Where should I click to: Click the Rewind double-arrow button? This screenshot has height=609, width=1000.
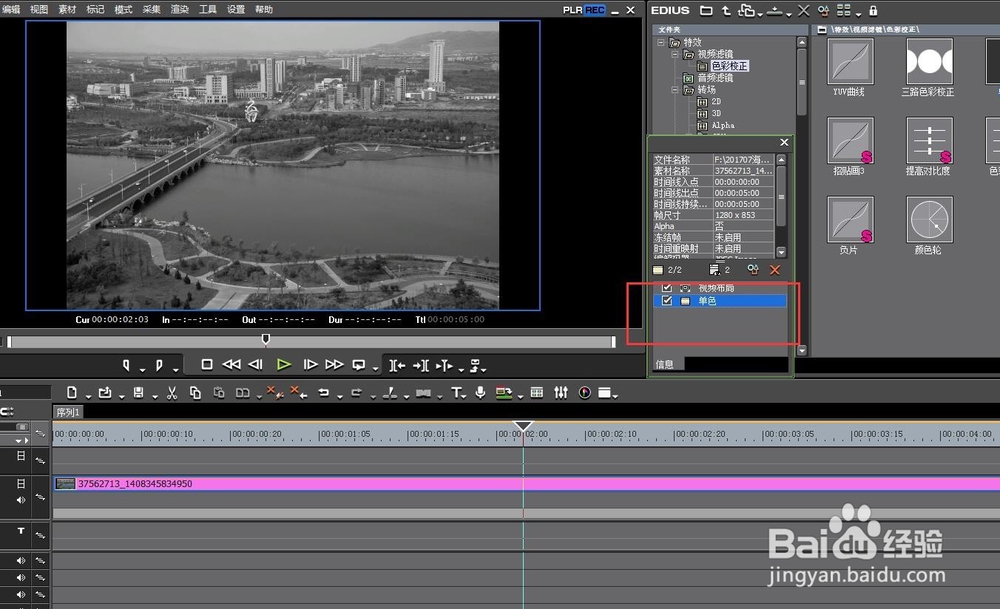point(232,365)
